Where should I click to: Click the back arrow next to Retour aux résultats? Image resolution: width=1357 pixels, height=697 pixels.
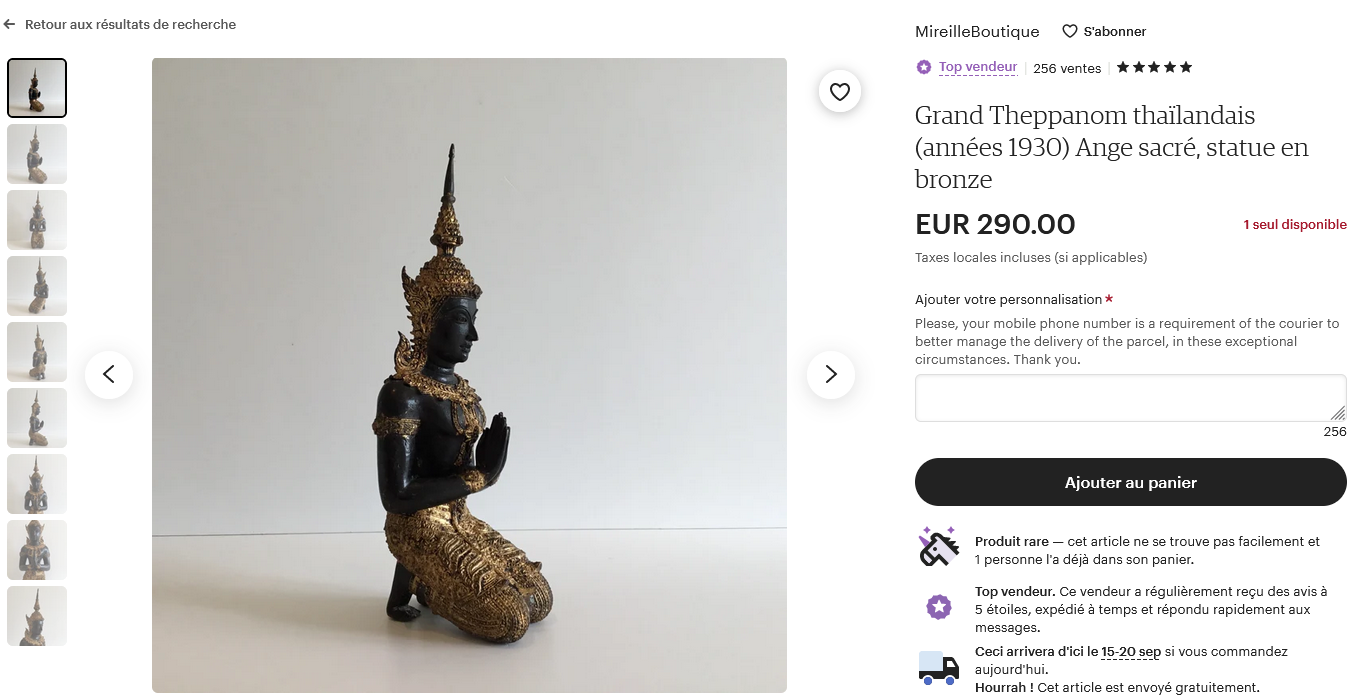10,24
